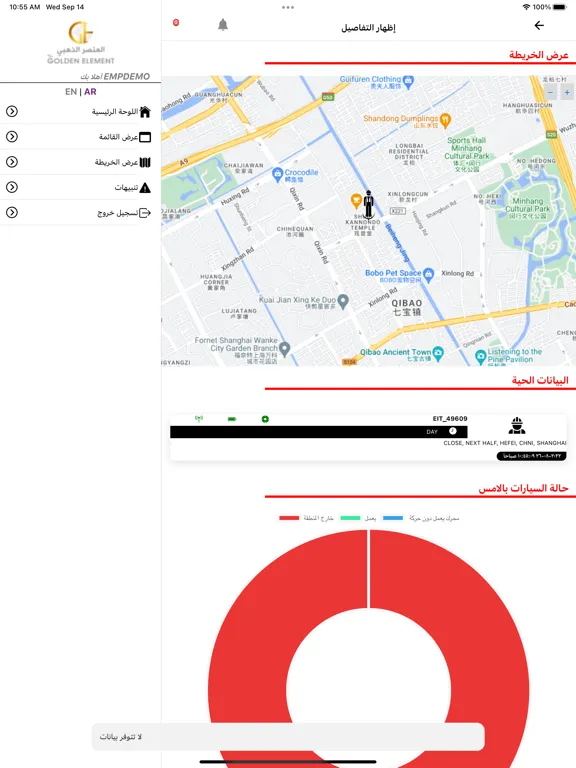Click the 10:55 AM time in status bar

24,7
